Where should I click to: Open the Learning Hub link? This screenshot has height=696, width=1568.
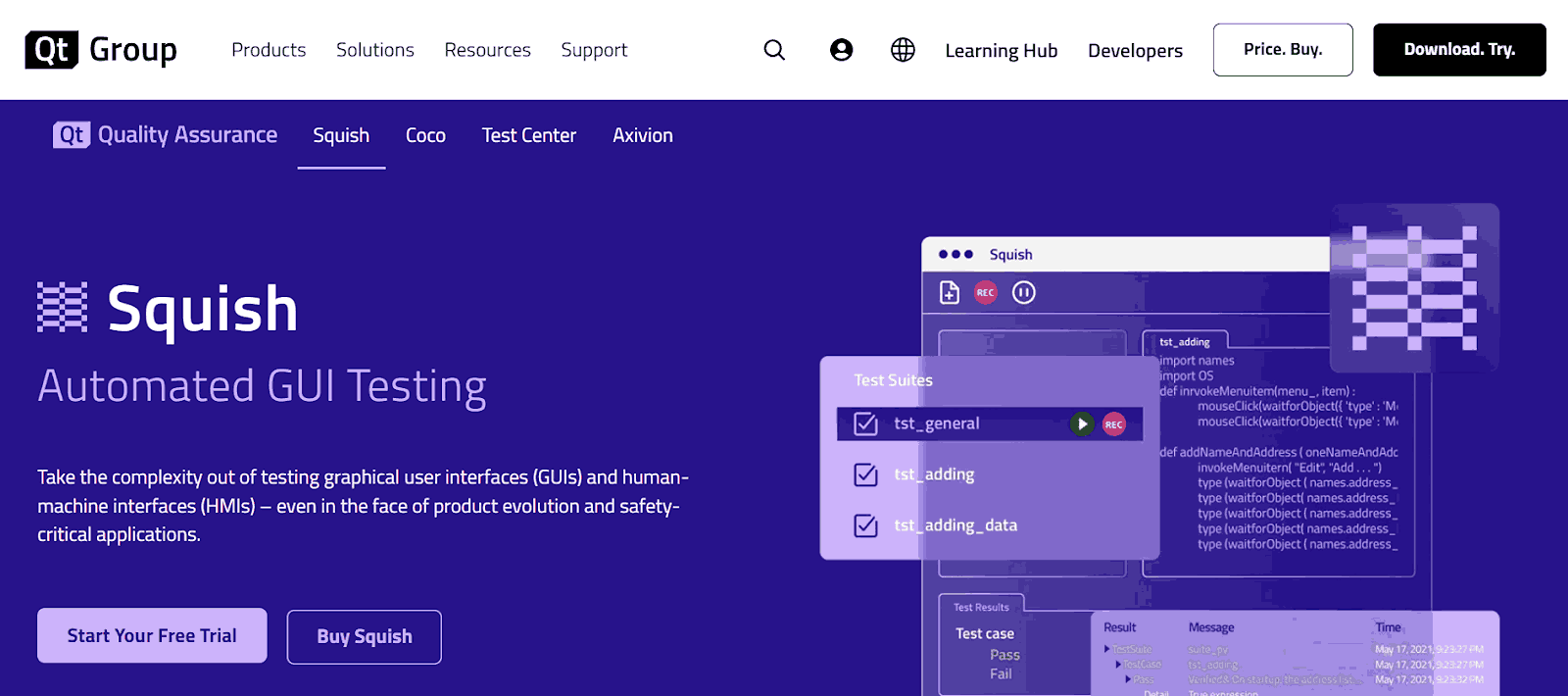click(x=1001, y=51)
